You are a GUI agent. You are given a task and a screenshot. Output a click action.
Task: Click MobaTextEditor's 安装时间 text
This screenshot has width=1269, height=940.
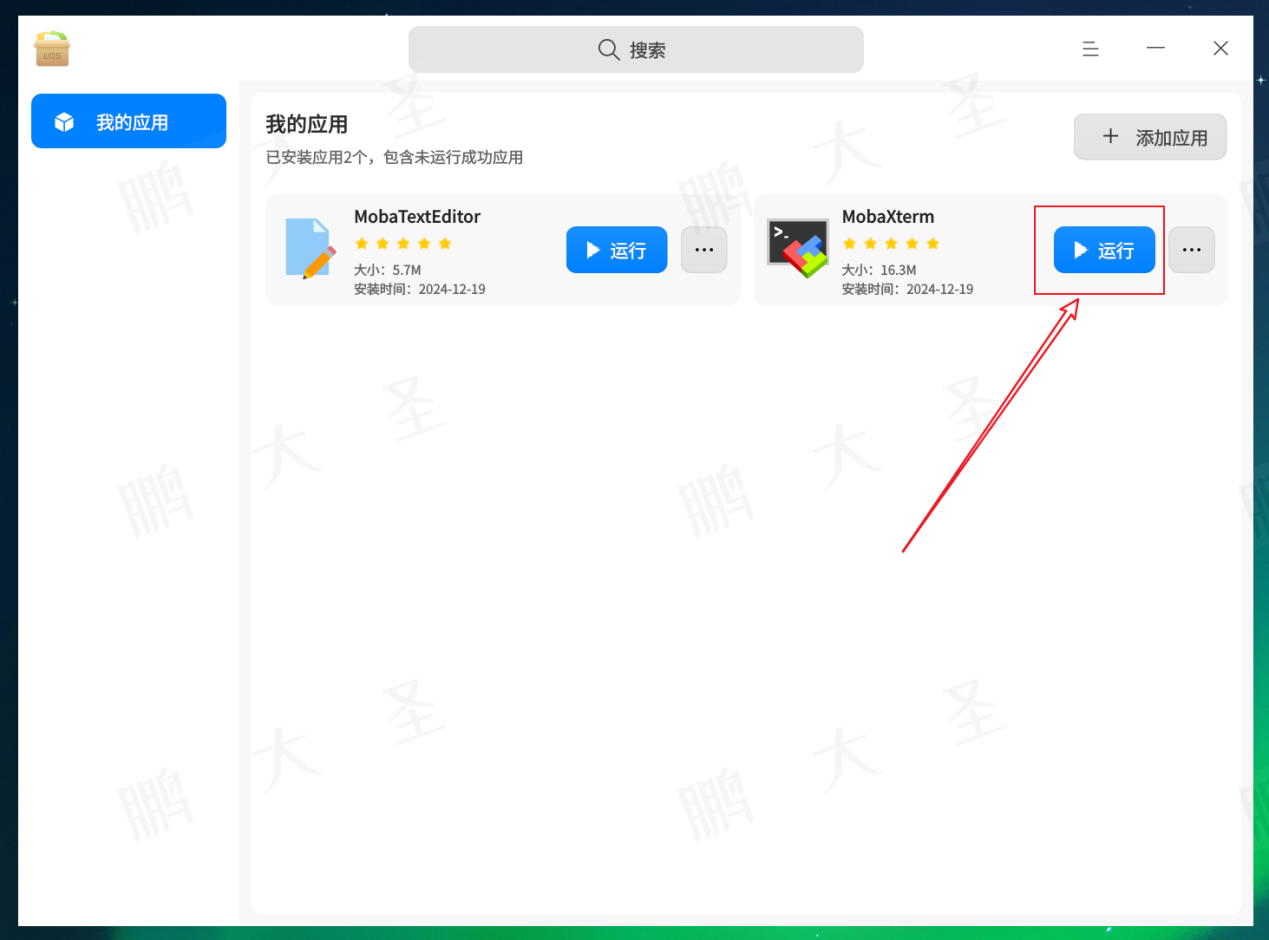(x=420, y=289)
